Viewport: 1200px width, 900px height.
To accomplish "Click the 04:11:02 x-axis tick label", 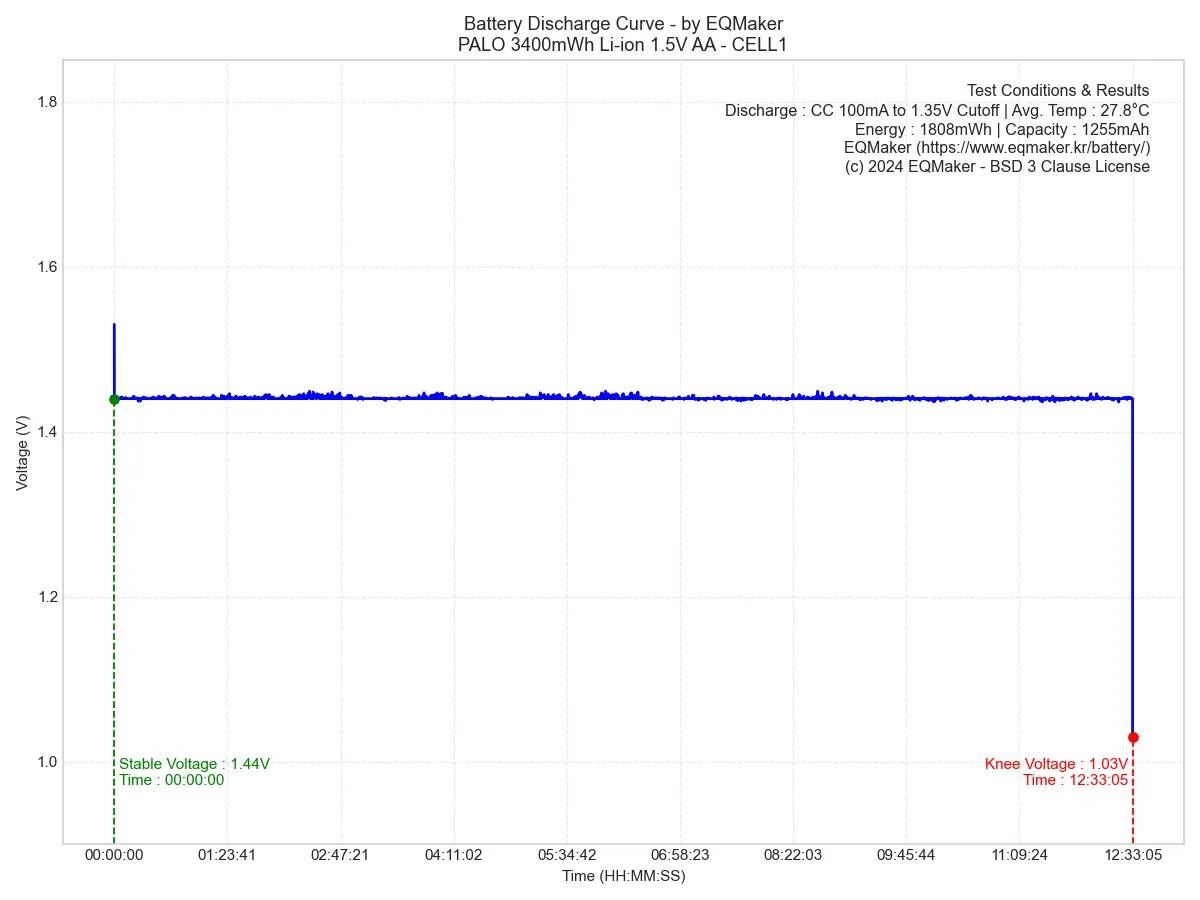I will click(454, 855).
